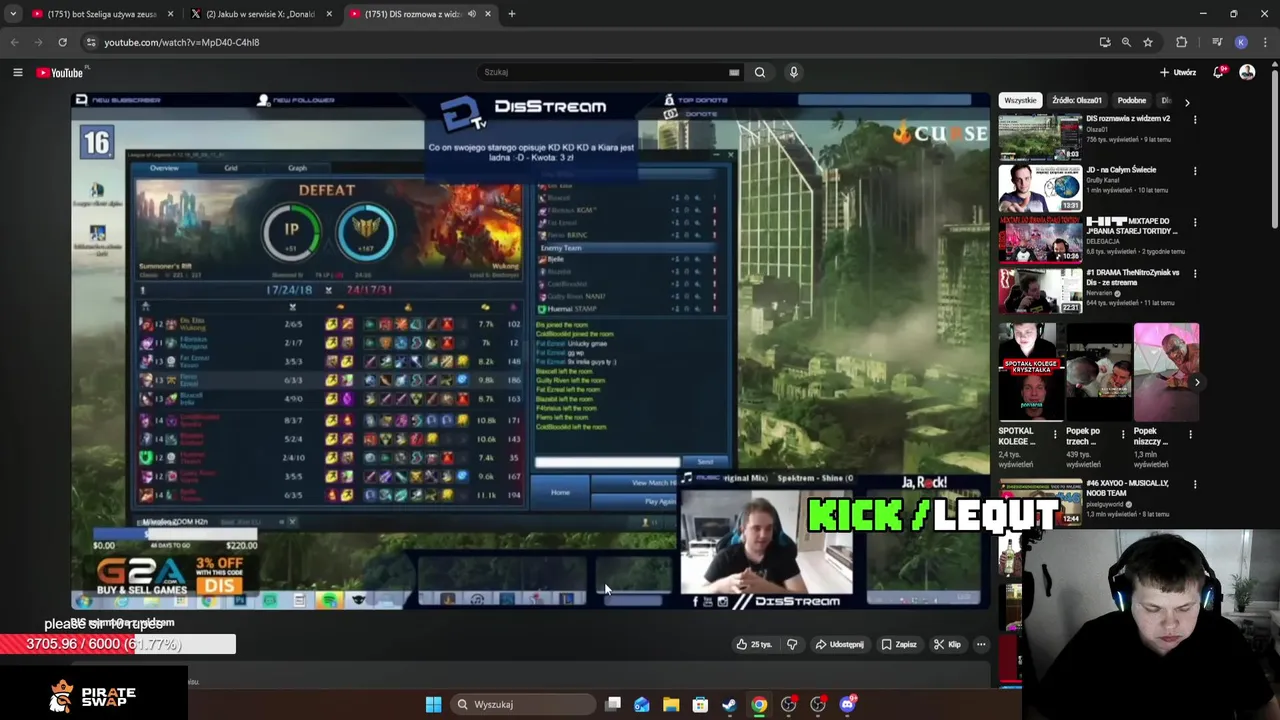This screenshot has height=720, width=1280.
Task: Click the Utwórz create button
Action: pyautogui.click(x=1177, y=72)
